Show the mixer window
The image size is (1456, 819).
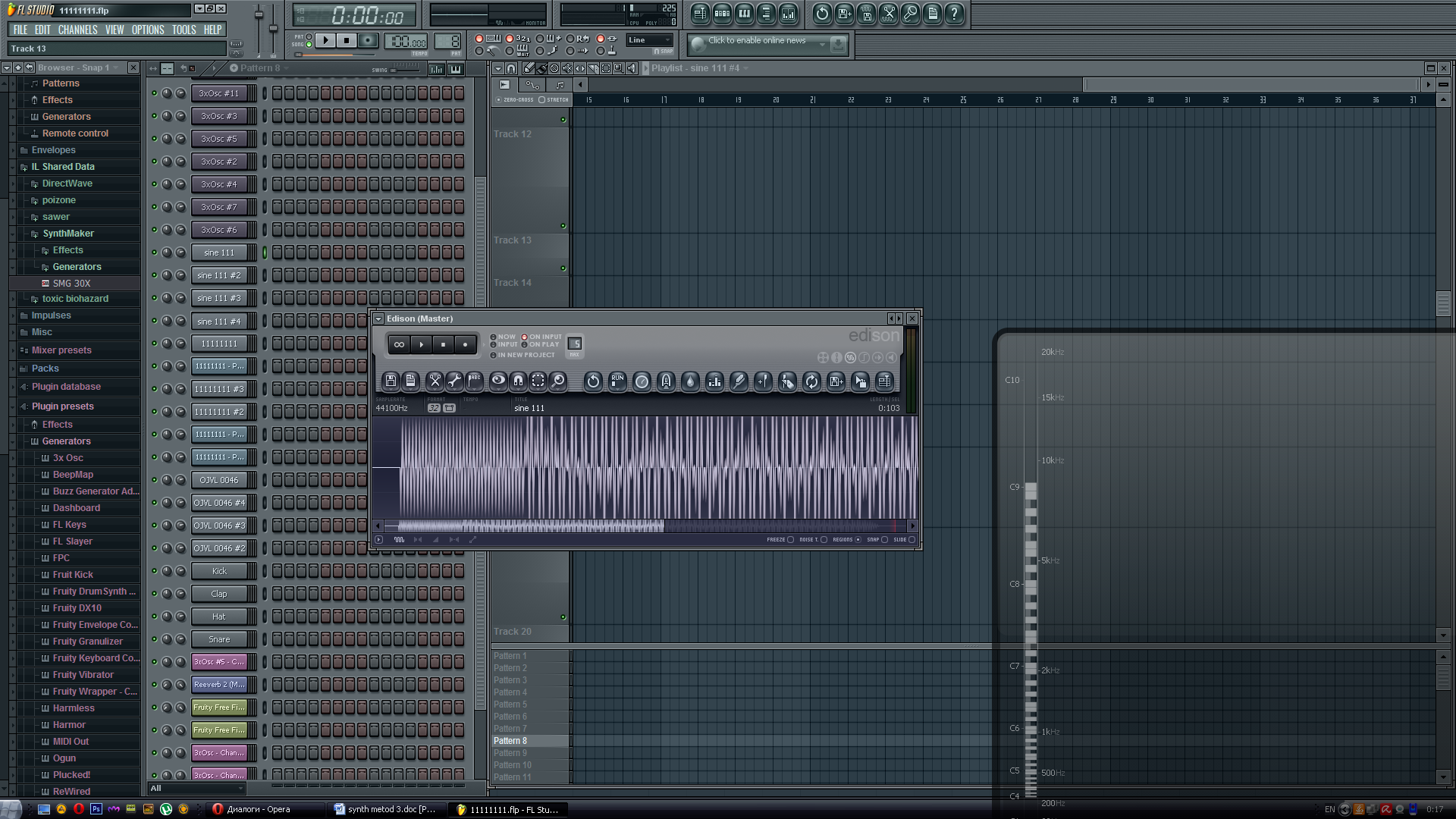pos(788,14)
